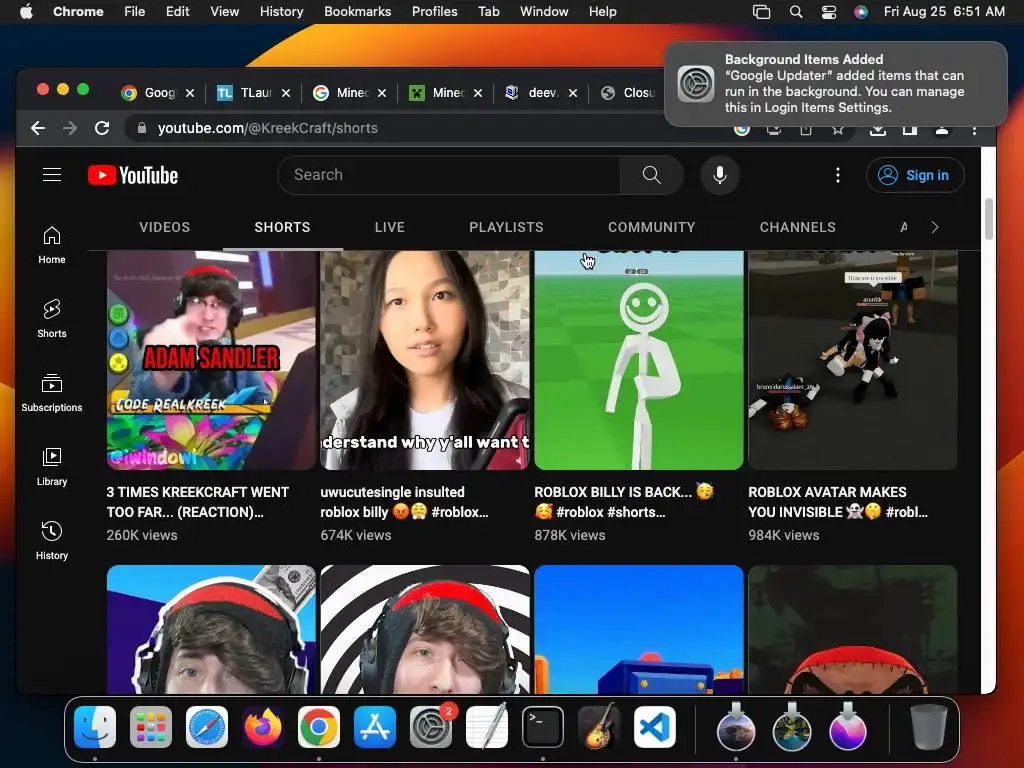The image size is (1024, 768).
Task: Open Safari from the Dock
Action: [207, 727]
